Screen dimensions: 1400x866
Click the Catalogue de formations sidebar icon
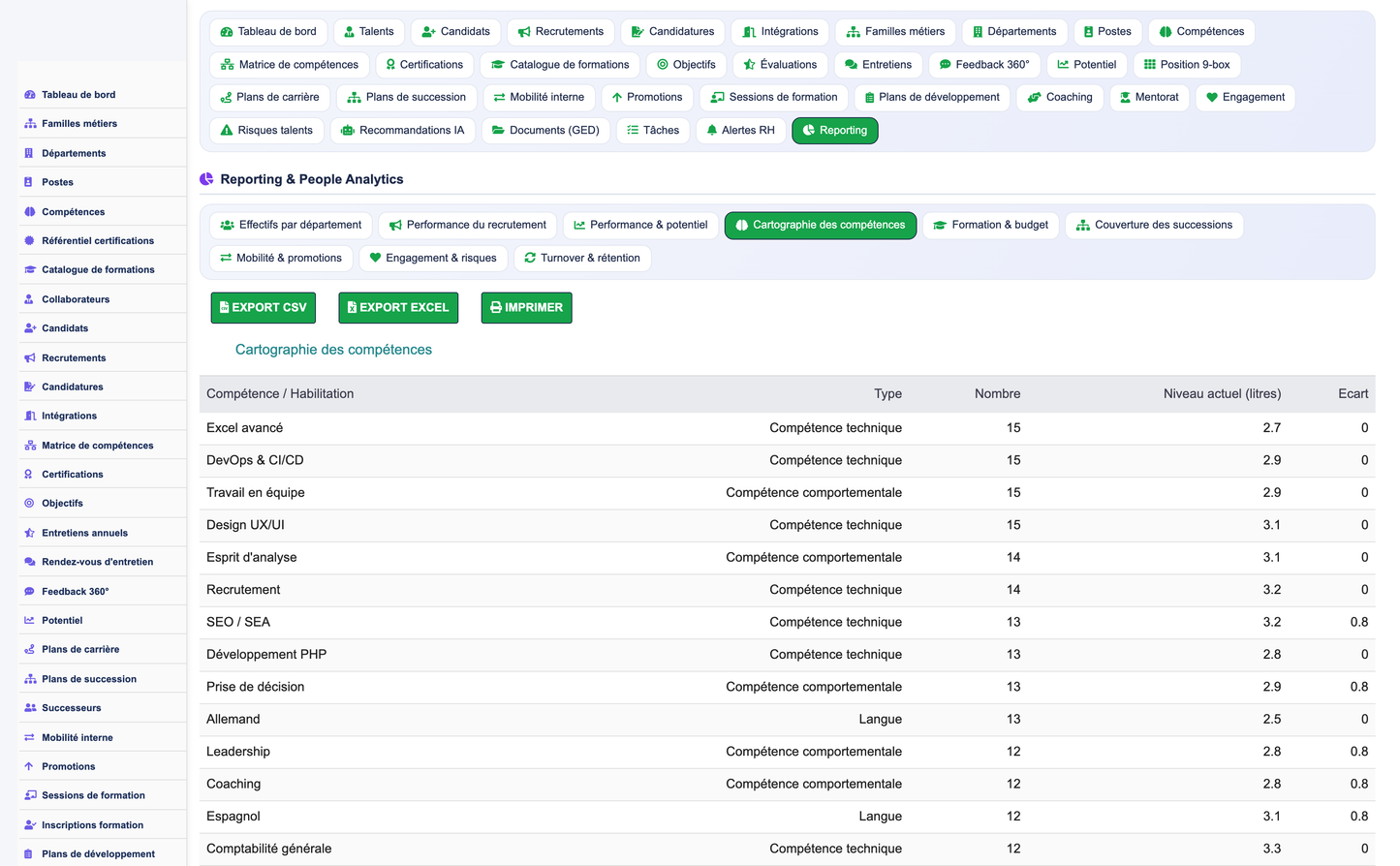pyautogui.click(x=30, y=269)
